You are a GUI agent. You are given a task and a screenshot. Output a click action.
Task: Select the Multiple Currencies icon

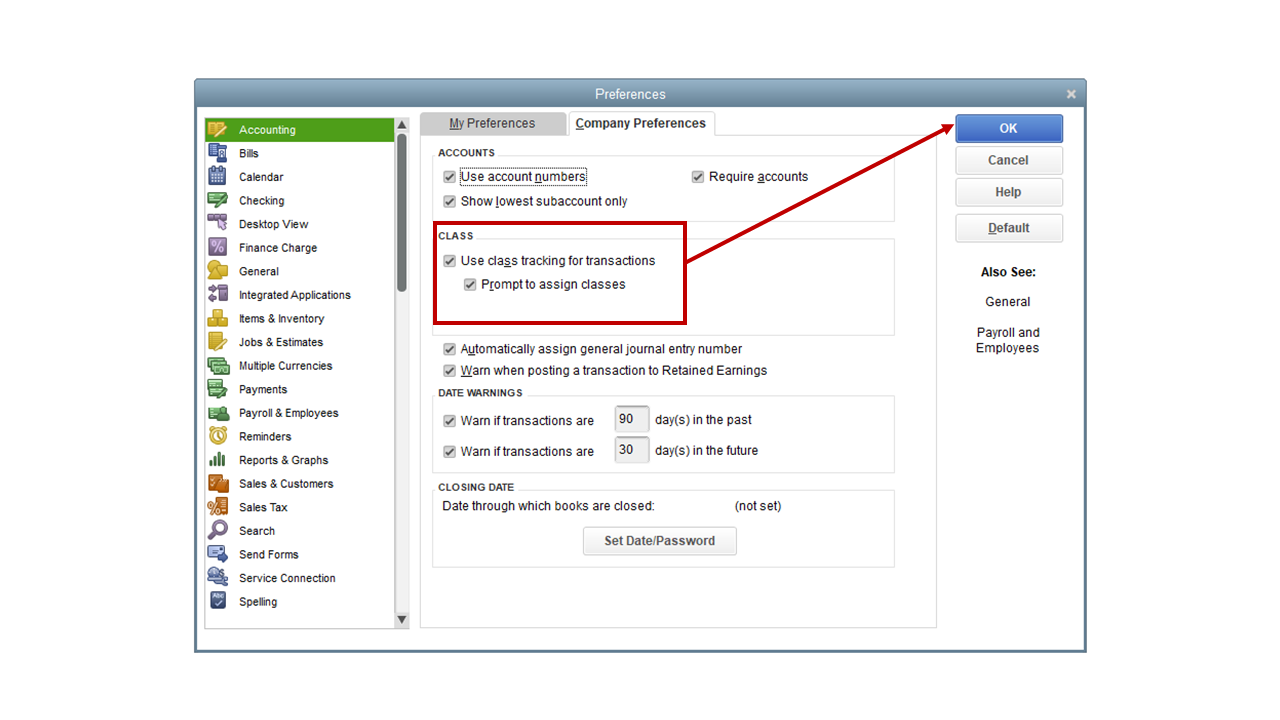(x=217, y=365)
